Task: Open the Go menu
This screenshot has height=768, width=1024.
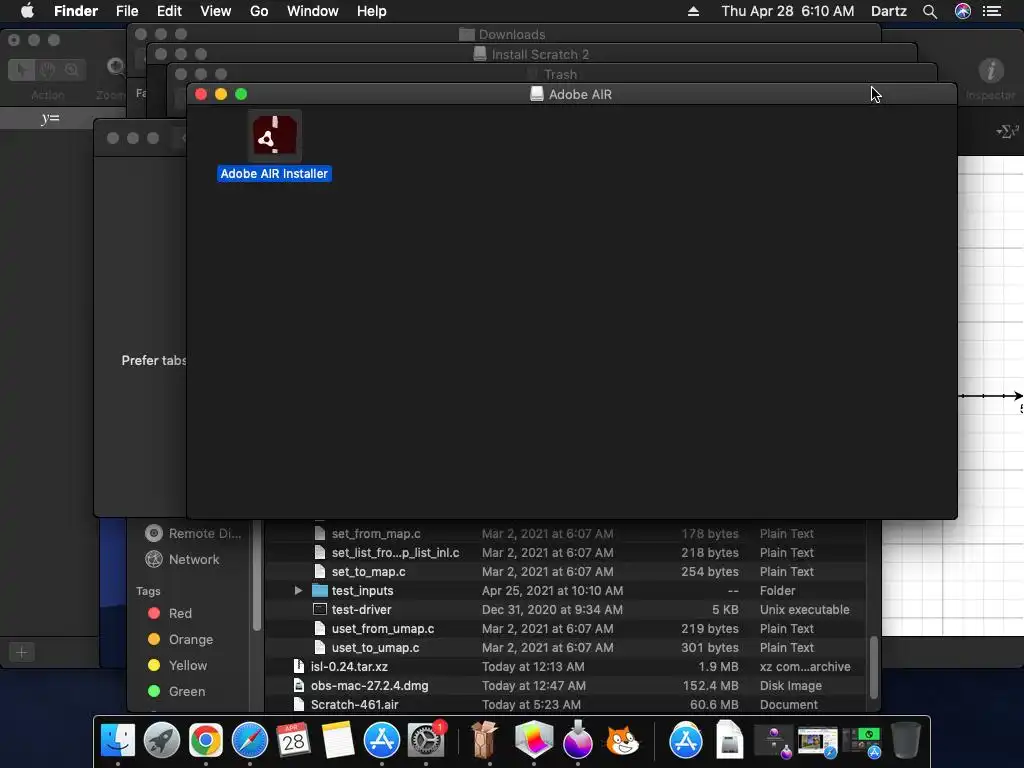Action: [x=259, y=11]
